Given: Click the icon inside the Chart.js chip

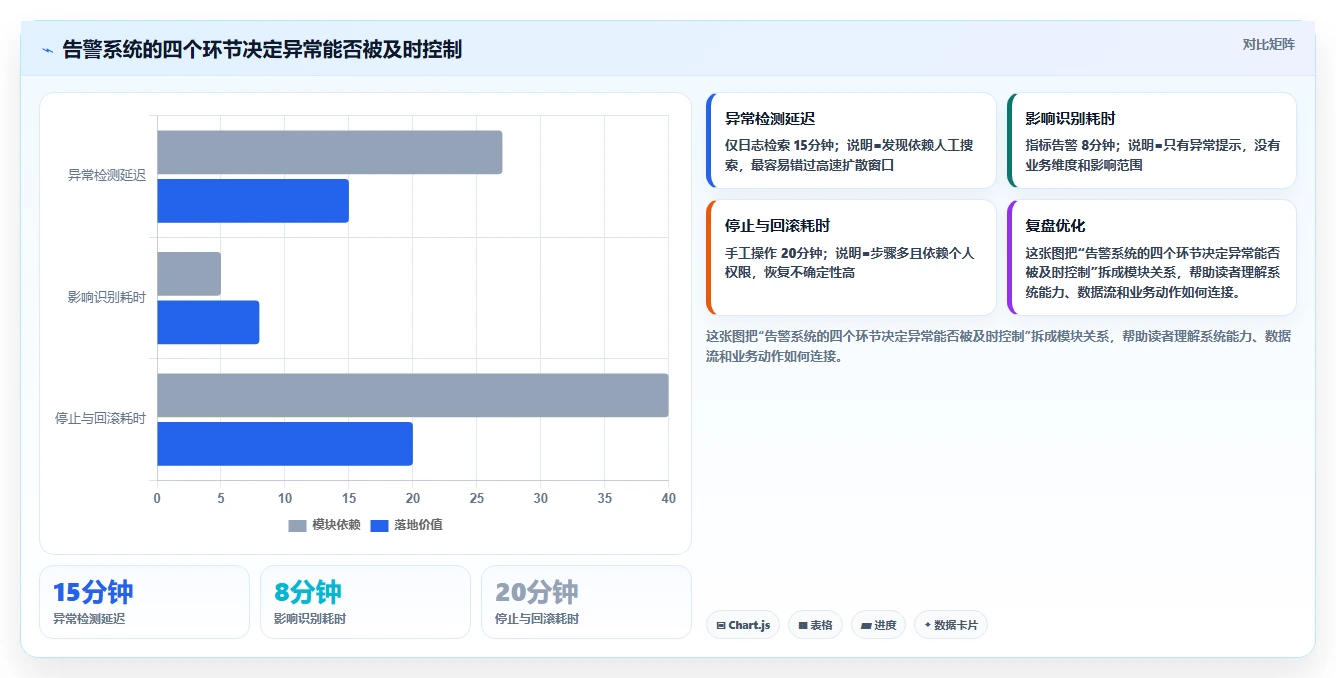Looking at the screenshot, I should tap(721, 625).
